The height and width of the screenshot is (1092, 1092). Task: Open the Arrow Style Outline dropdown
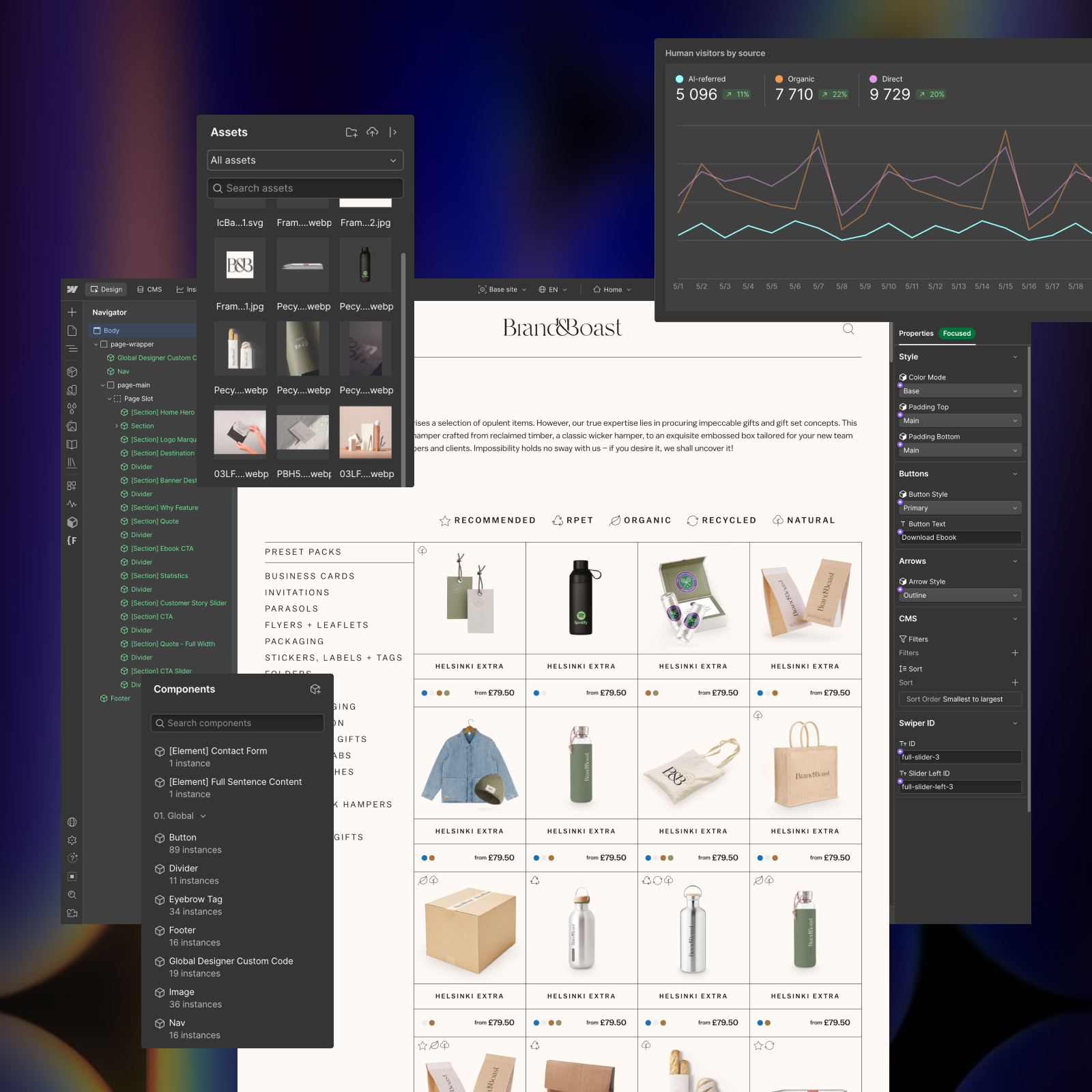point(960,596)
